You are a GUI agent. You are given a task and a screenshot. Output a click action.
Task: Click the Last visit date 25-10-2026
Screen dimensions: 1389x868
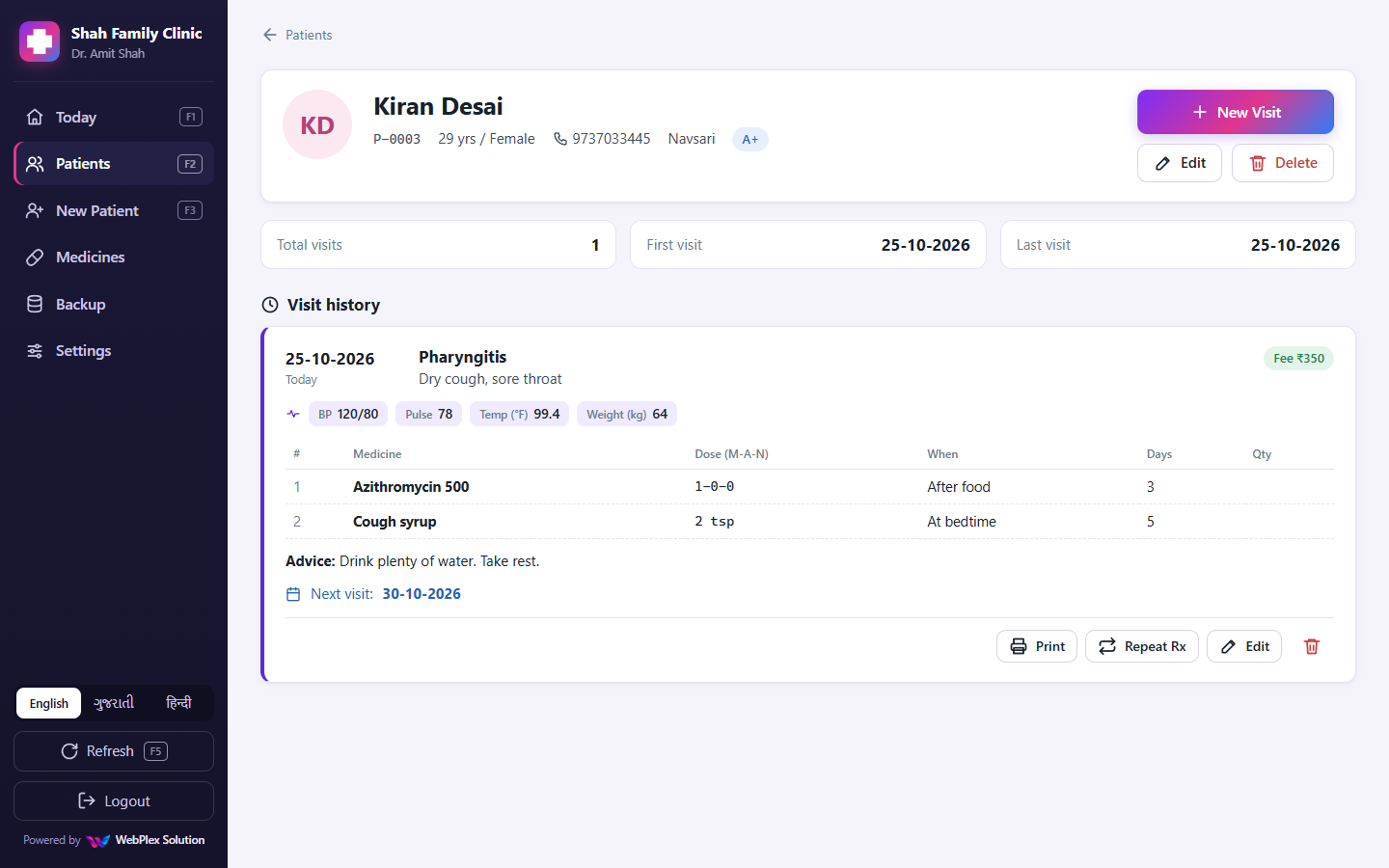tap(1294, 245)
